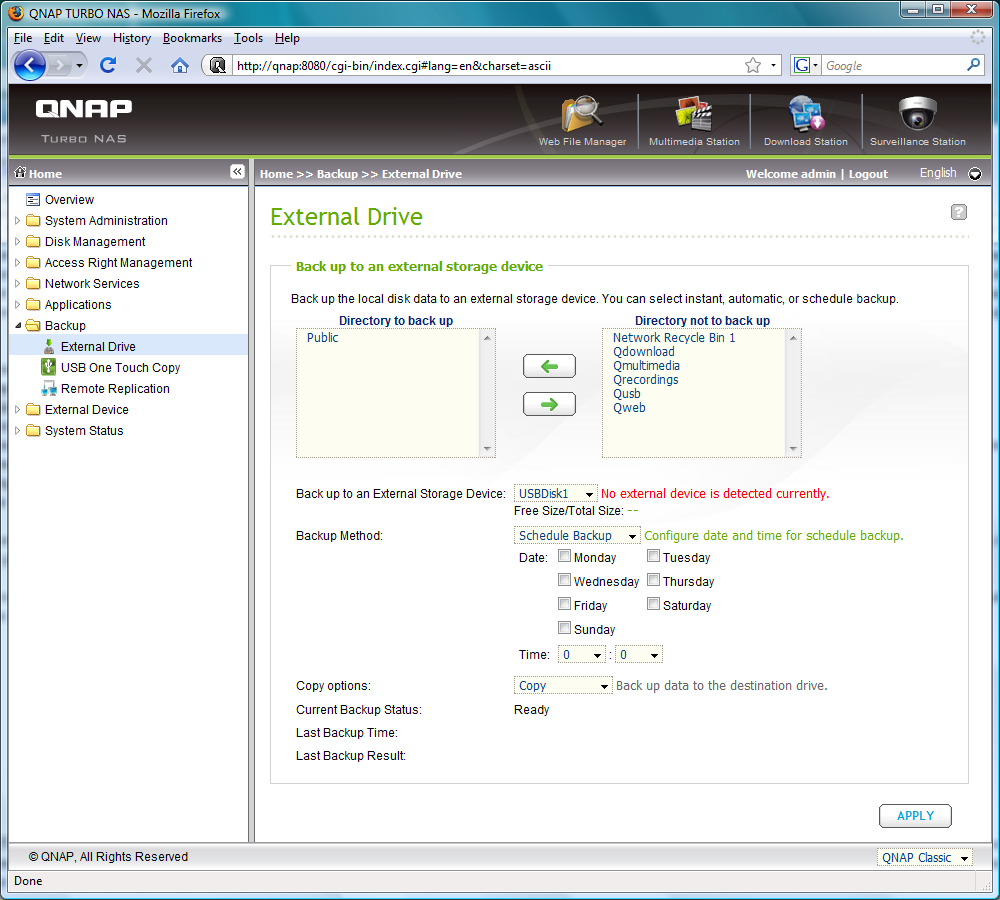Open the Tools menu
Image resolution: width=1000 pixels, height=900 pixels.
pyautogui.click(x=248, y=38)
